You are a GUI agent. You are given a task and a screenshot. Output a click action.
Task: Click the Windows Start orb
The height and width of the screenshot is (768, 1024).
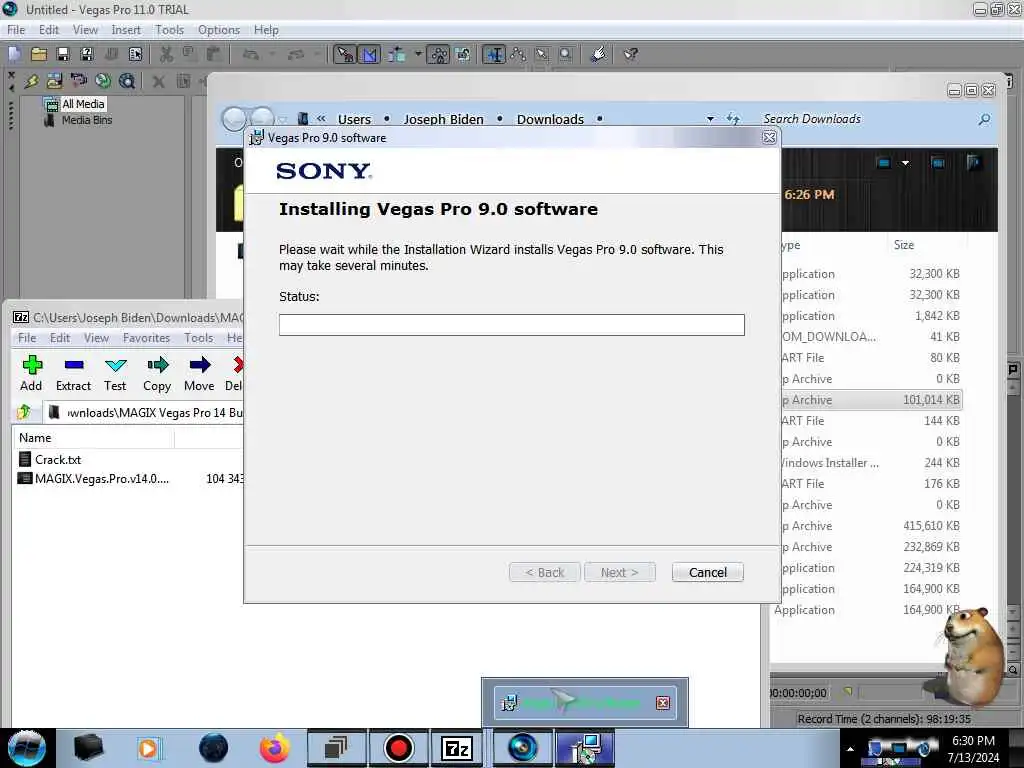[x=27, y=748]
